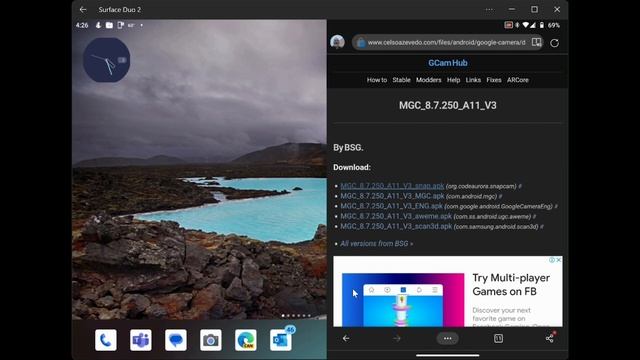Open Outlook with the 46 badge
Viewport: 640px width, 360px height.
[281, 339]
